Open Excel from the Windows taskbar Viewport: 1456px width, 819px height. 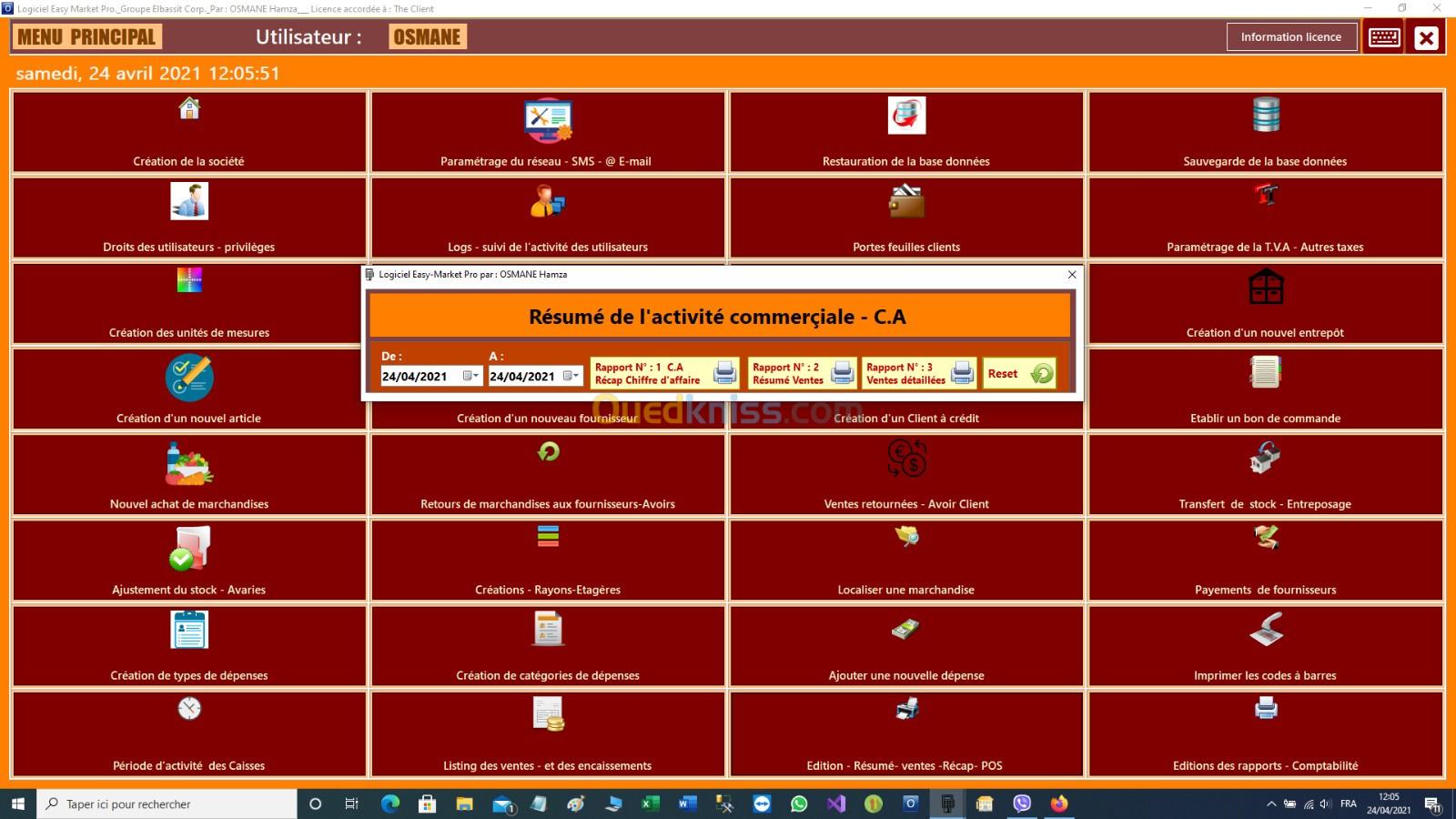pos(650,804)
